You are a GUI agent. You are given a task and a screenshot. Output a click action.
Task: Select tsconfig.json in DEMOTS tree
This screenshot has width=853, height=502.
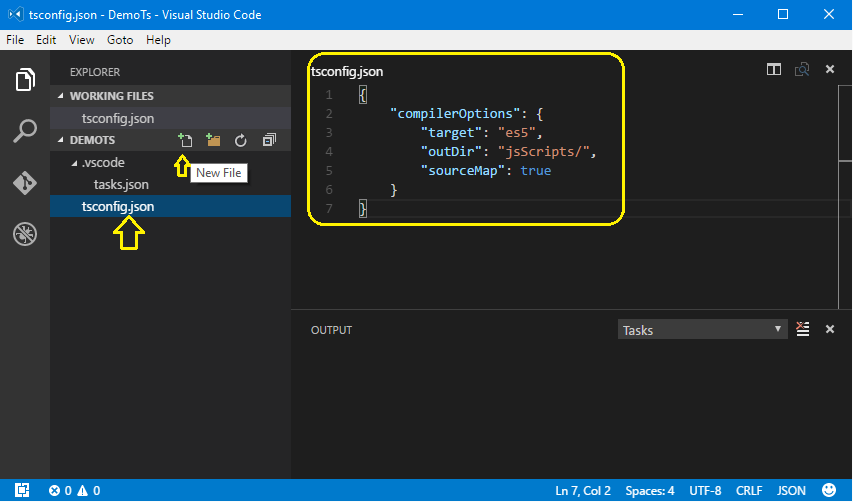tap(170, 207)
